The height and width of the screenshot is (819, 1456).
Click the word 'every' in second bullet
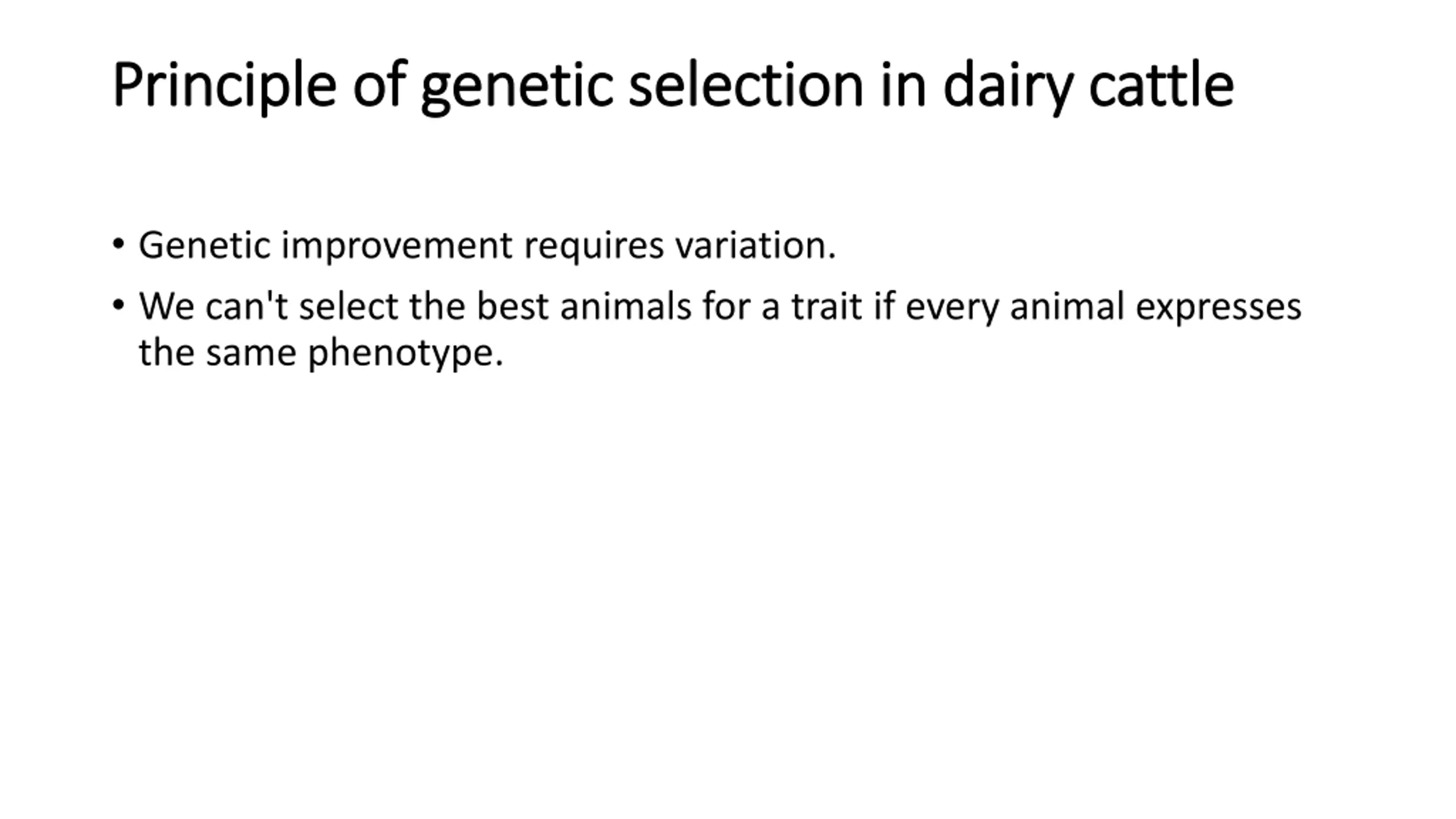(x=952, y=308)
